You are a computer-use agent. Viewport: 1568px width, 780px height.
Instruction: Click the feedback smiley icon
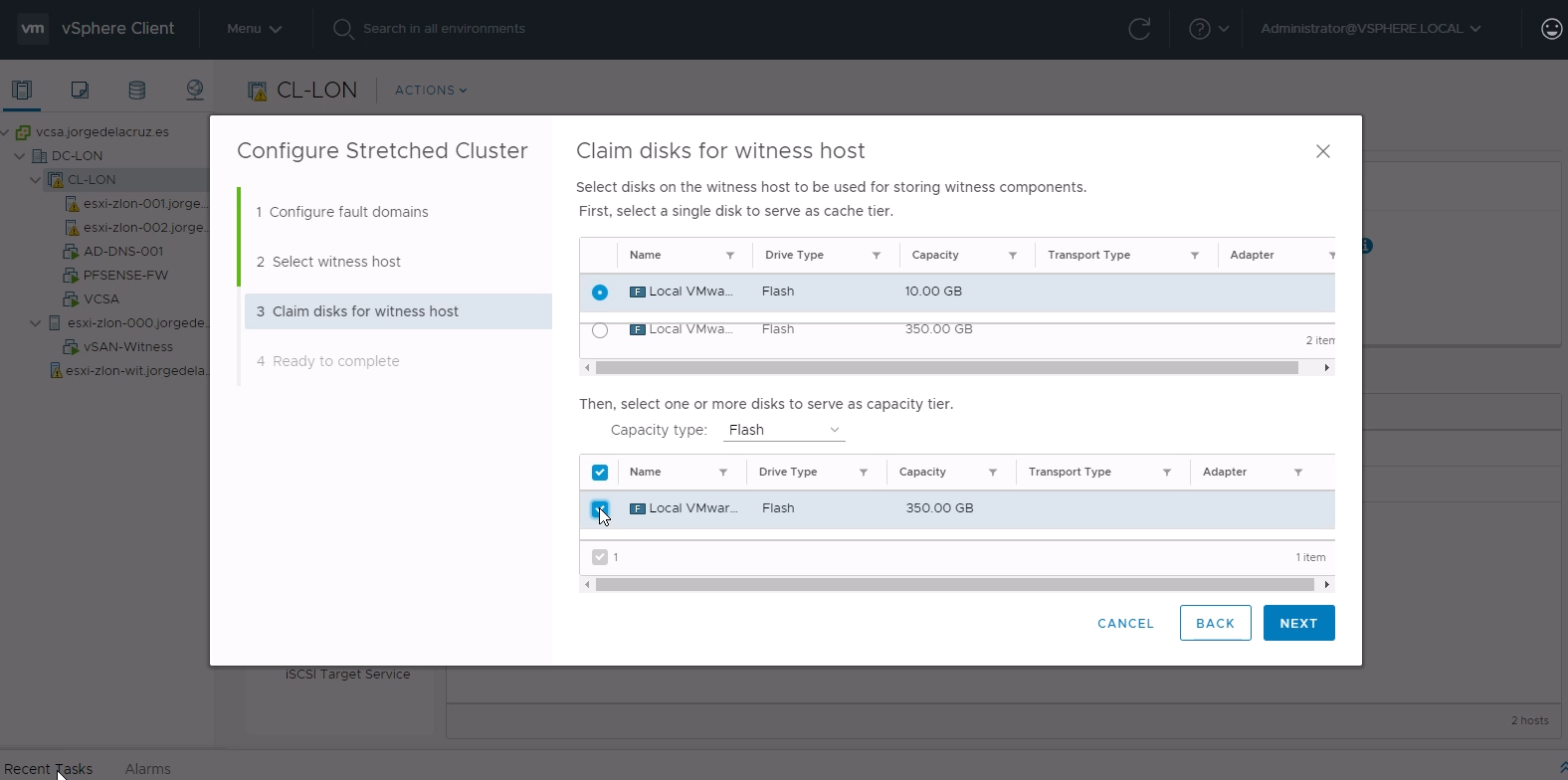point(1552,29)
